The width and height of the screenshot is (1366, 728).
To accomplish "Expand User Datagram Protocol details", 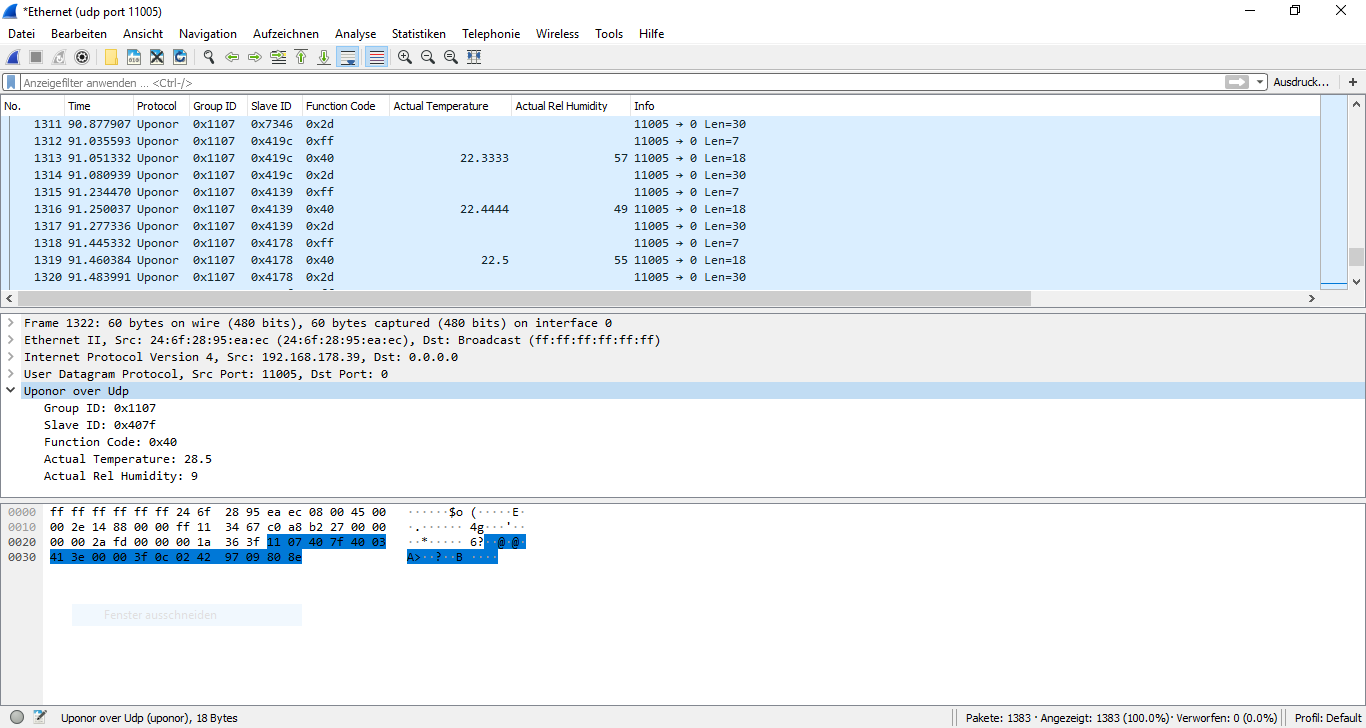I will [x=11, y=374].
